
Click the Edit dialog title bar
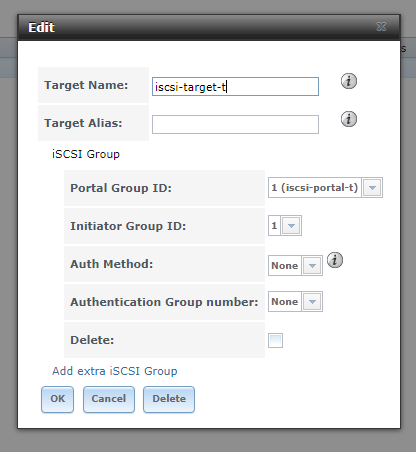(x=209, y=27)
